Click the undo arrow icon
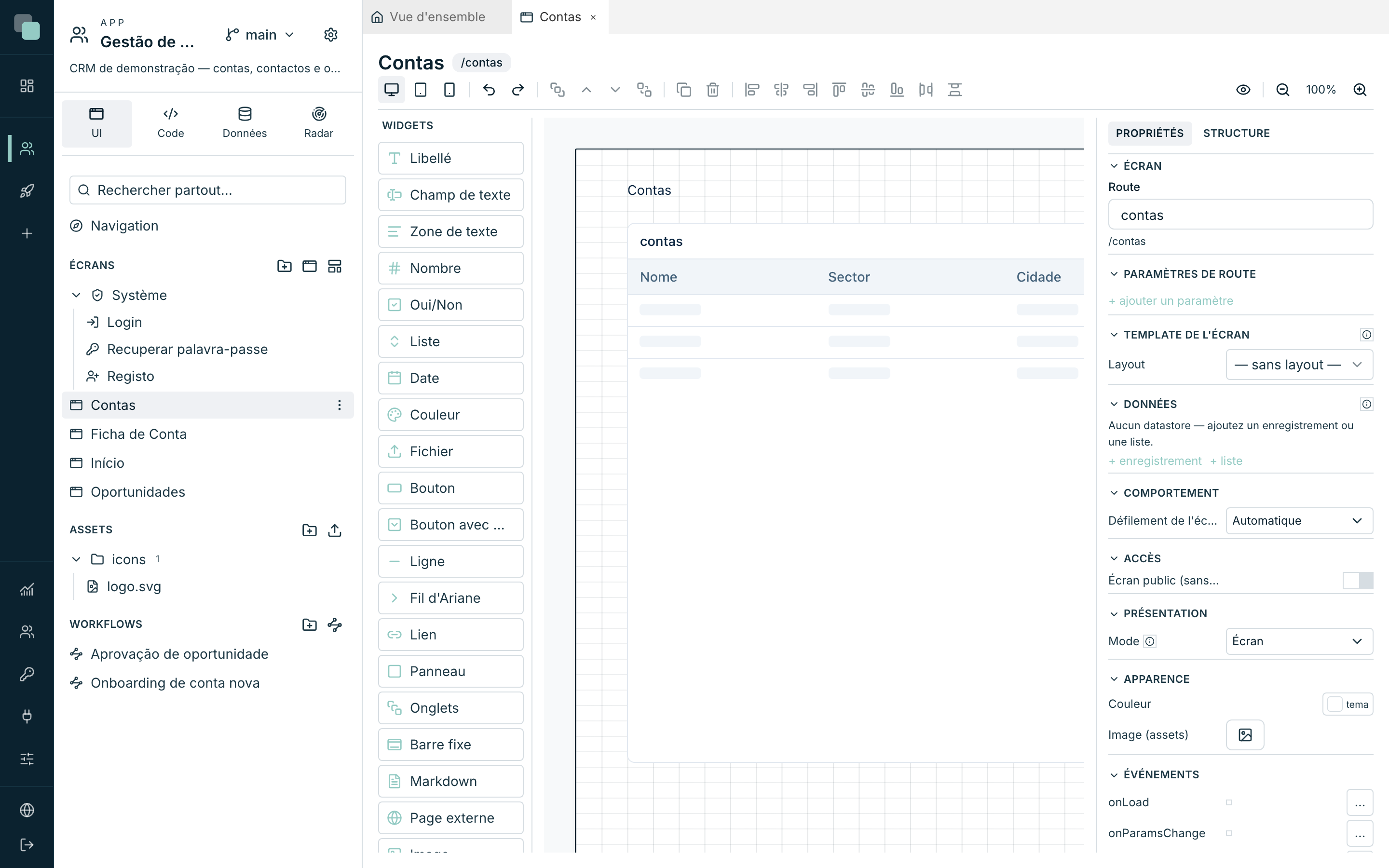Screen dimensions: 1389x868 pyautogui.click(x=489, y=90)
